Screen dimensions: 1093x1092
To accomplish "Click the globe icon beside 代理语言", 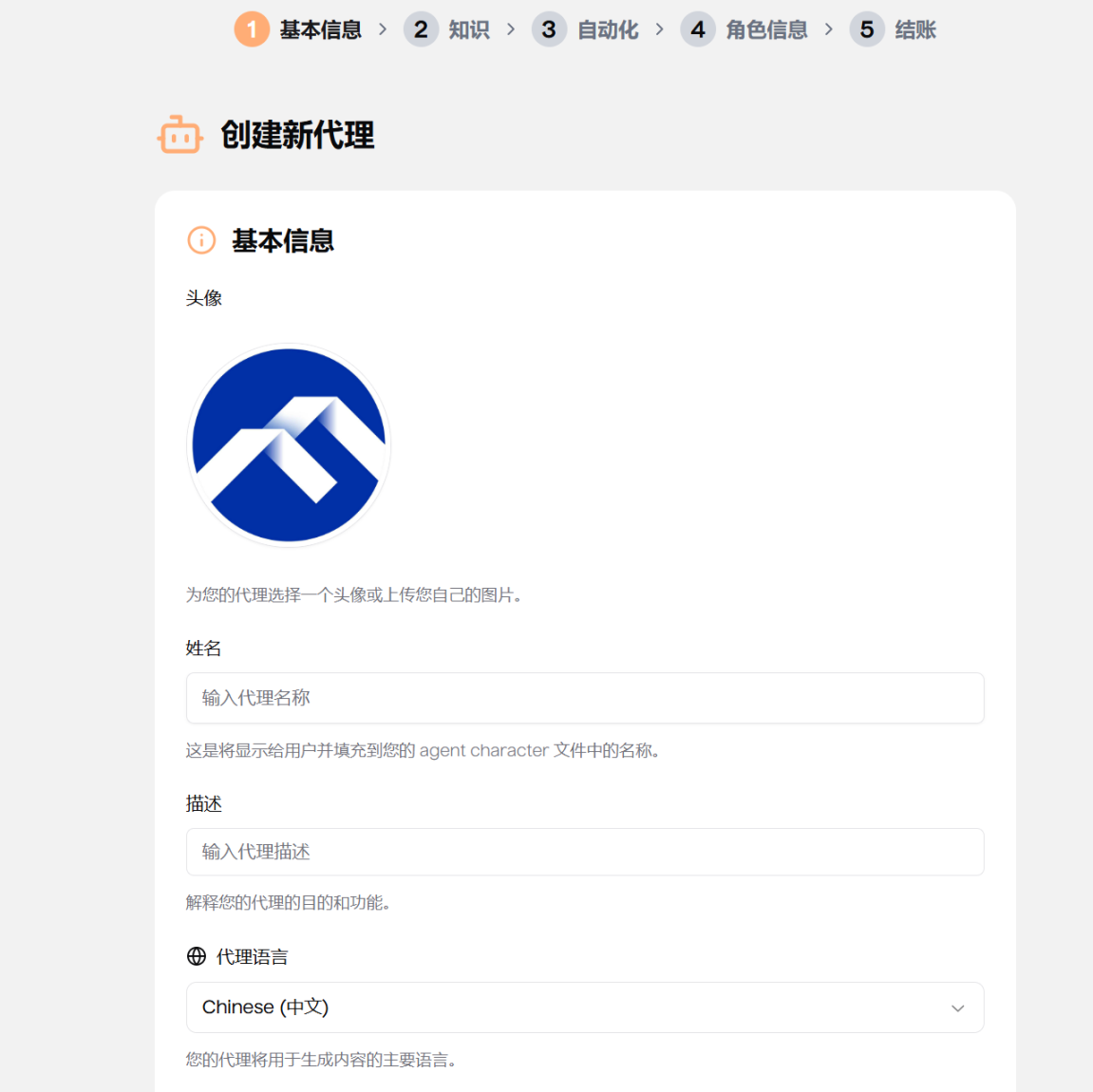I will point(197,956).
